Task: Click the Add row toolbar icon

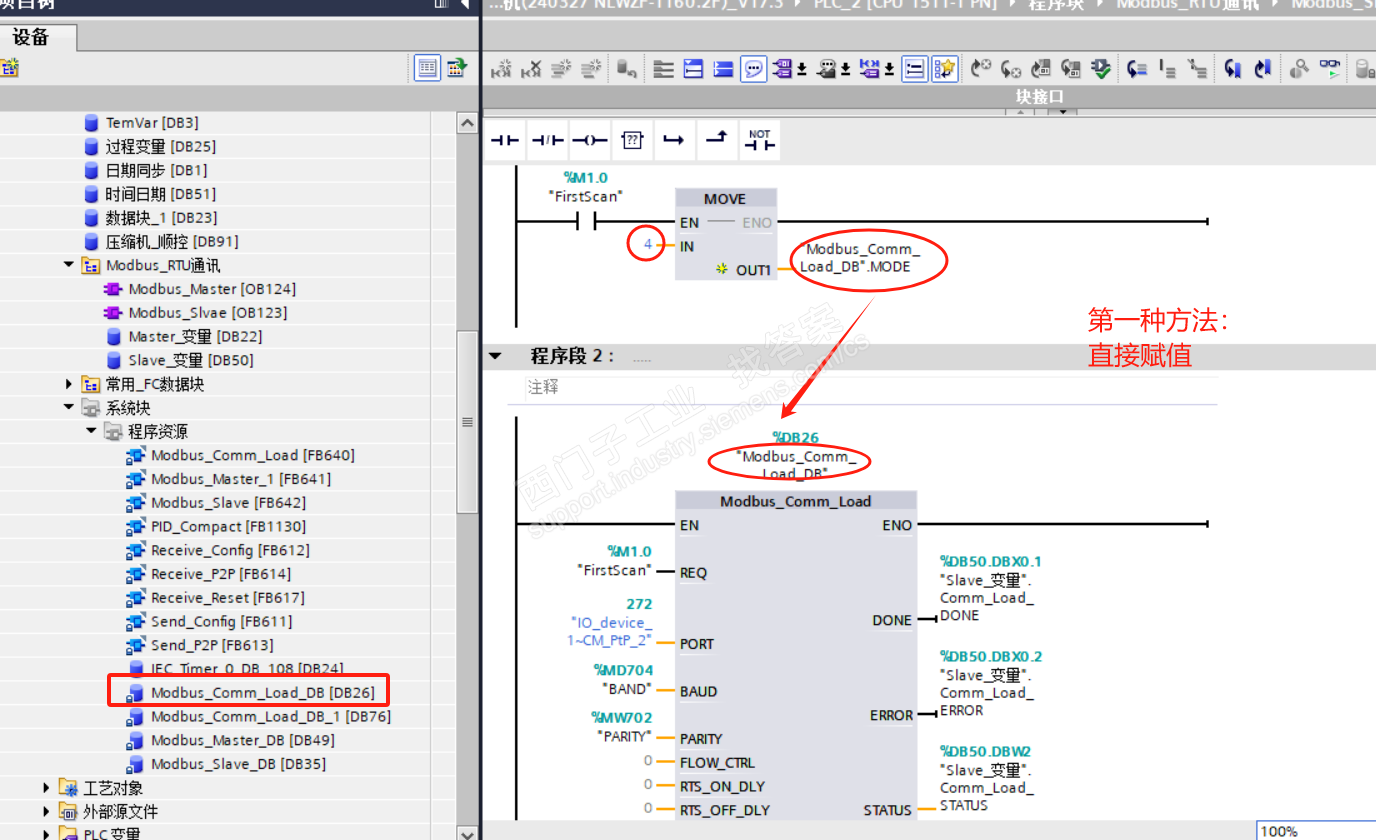Action: (x=593, y=69)
